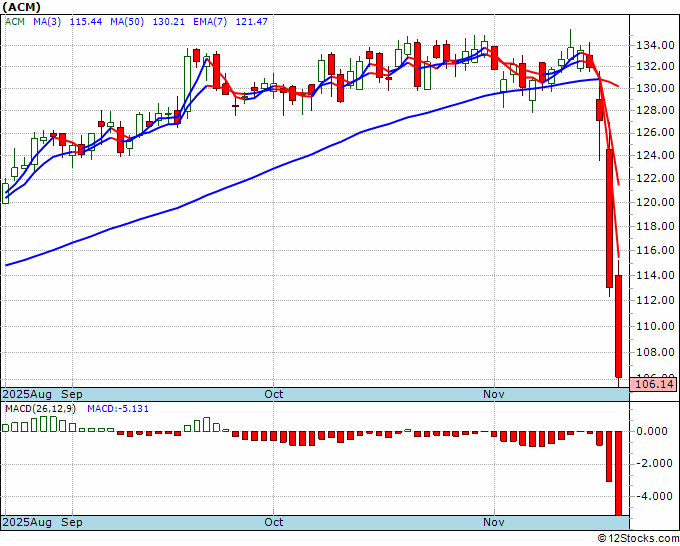The image size is (680, 546).
Task: Select the highlighted 106.14 last price tag
Action: click(x=653, y=384)
